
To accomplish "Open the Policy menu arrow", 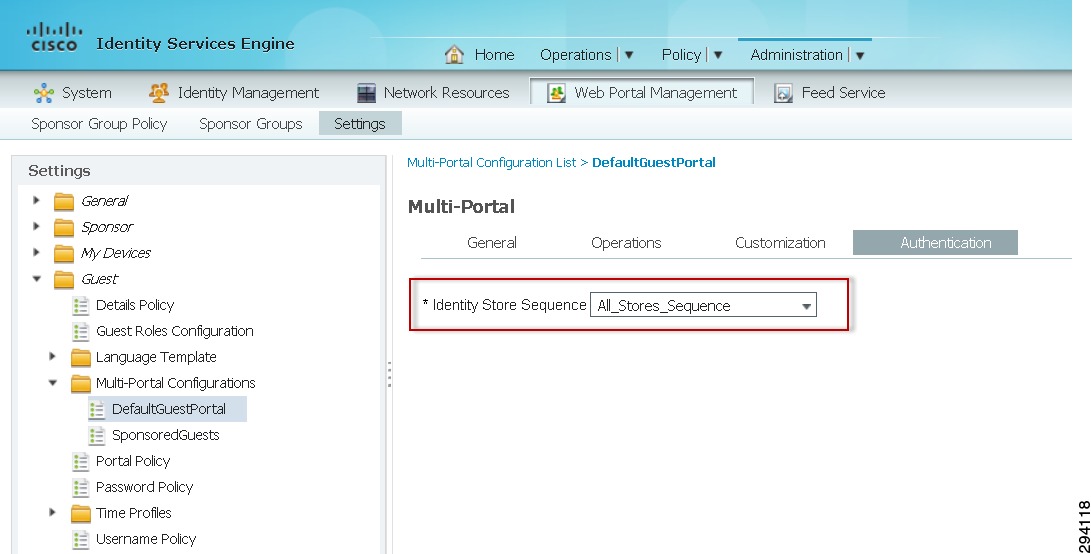I will 718,55.
